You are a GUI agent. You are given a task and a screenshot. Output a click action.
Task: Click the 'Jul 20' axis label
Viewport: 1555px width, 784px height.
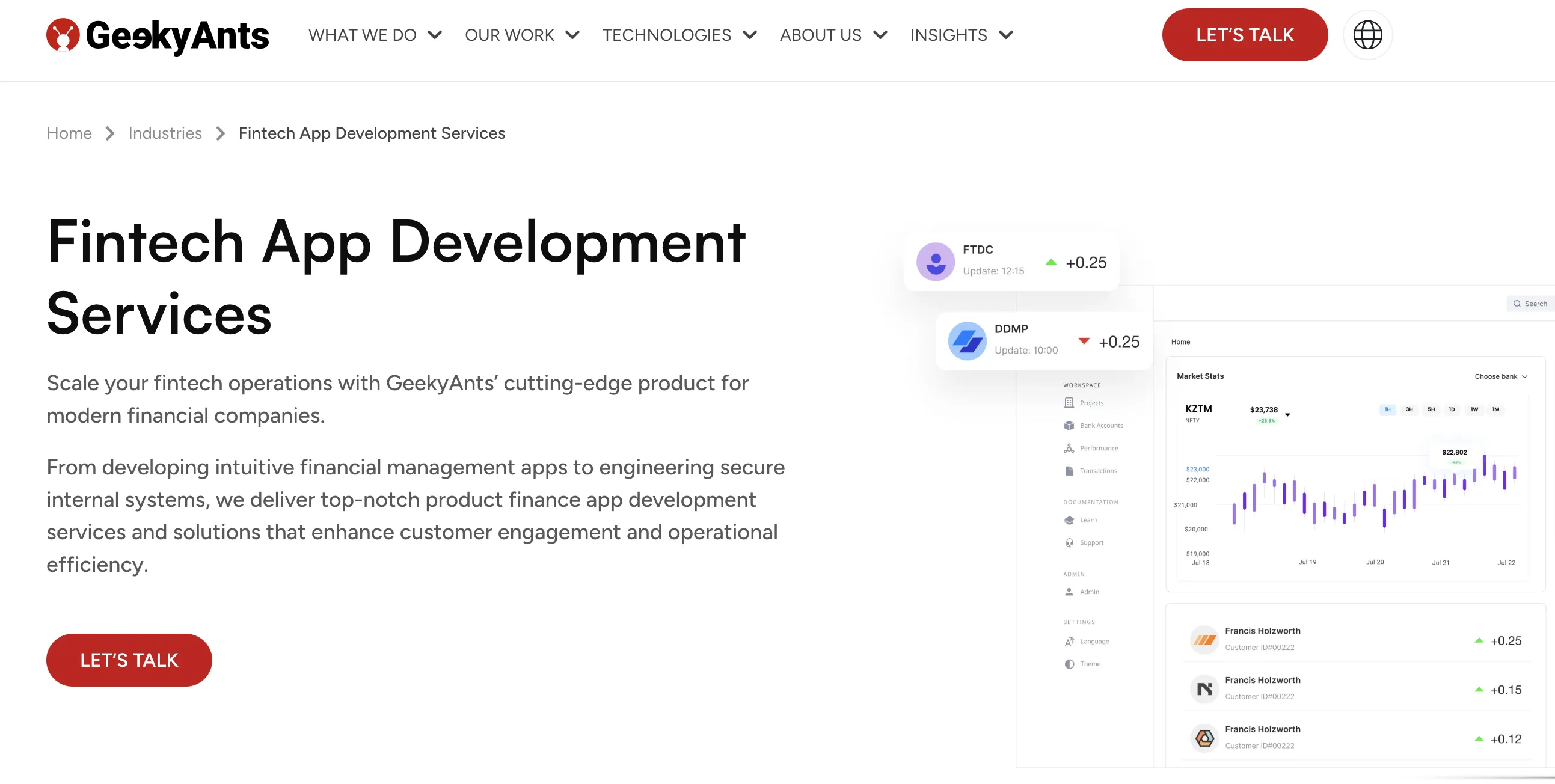tap(1375, 562)
